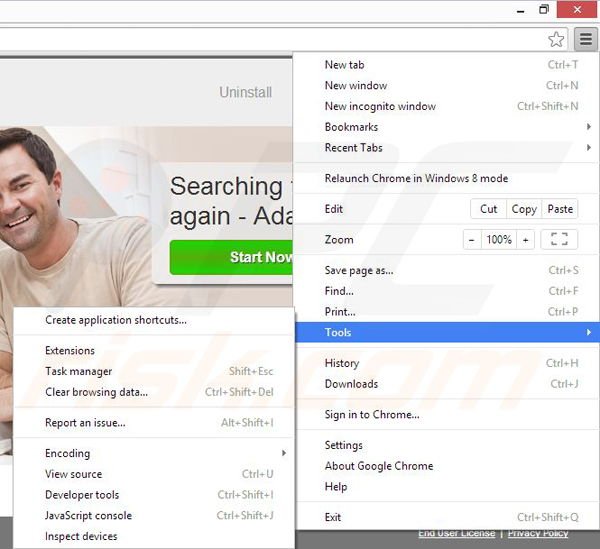Image resolution: width=600 pixels, height=549 pixels.
Task: Click the 100% zoom level value
Action: [499, 240]
